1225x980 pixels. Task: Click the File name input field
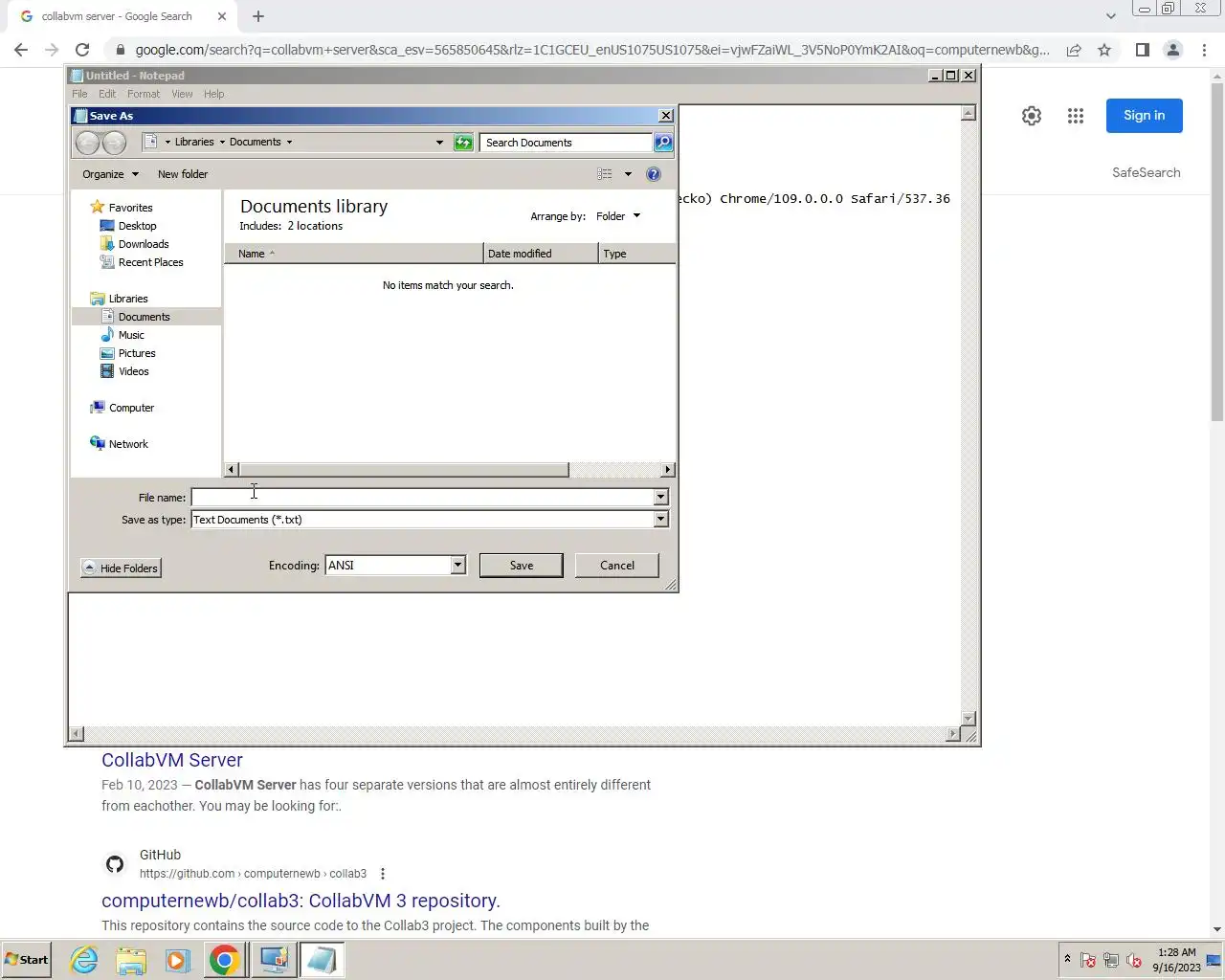[x=422, y=498]
